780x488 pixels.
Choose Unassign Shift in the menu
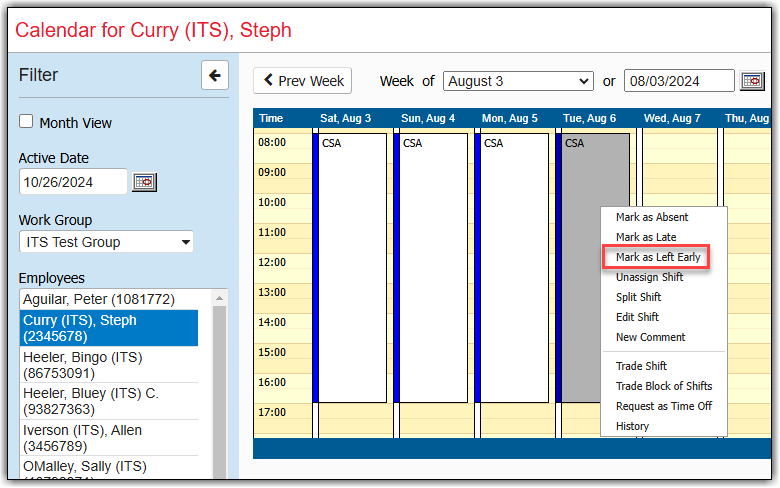(649, 277)
